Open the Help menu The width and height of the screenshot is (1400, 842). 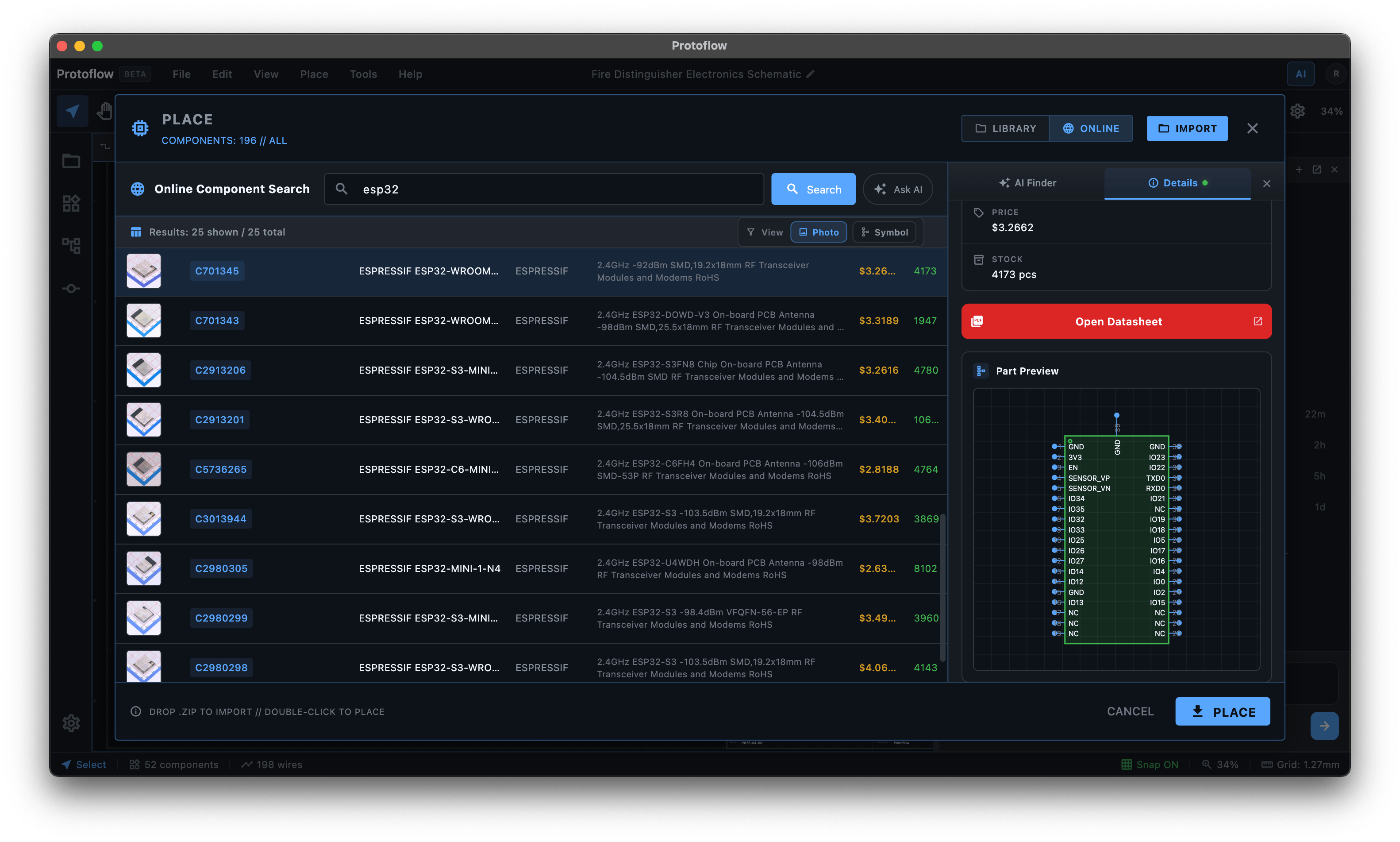pyautogui.click(x=410, y=74)
